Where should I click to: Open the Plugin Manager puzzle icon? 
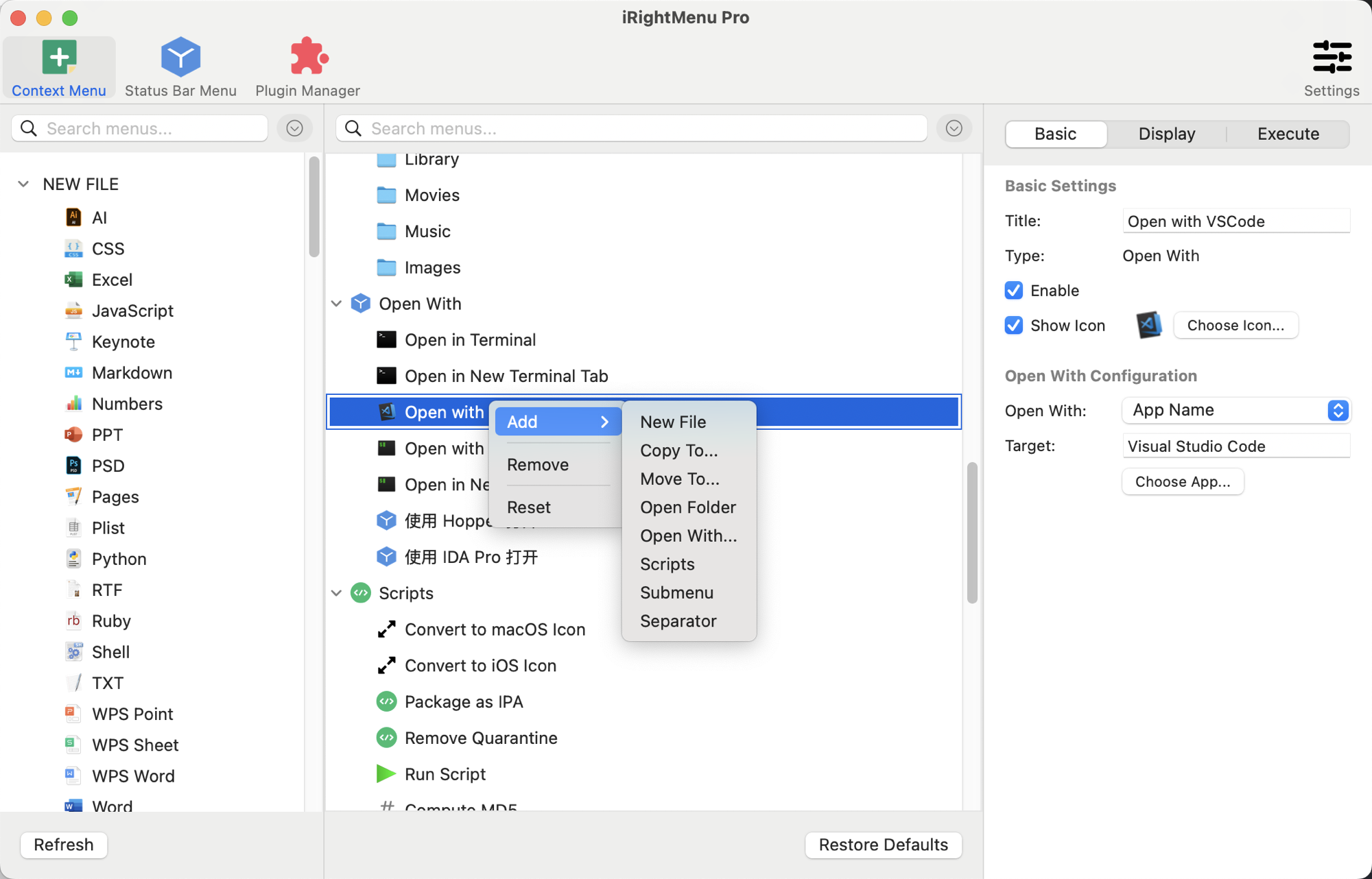[308, 56]
